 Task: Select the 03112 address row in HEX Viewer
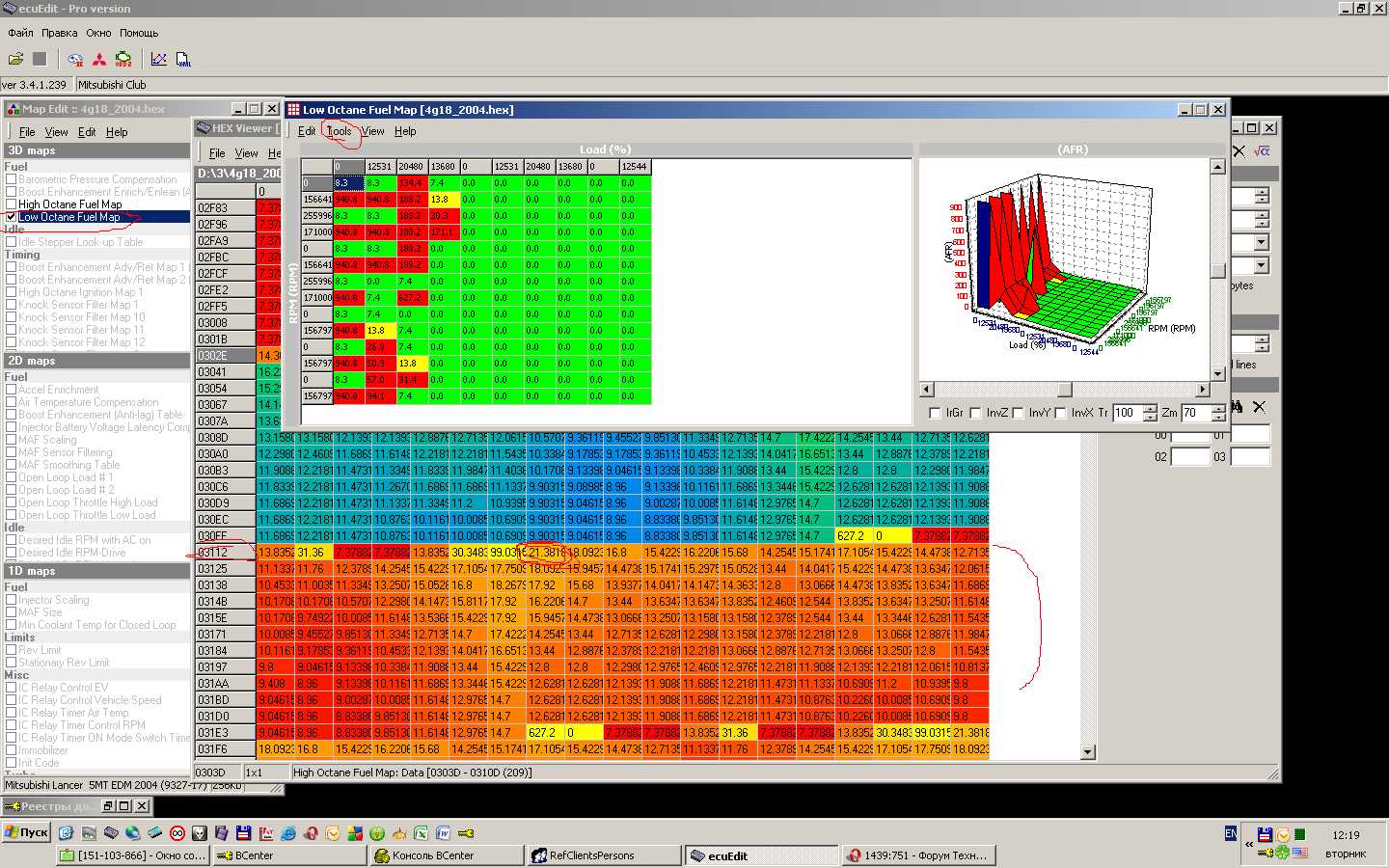click(225, 553)
